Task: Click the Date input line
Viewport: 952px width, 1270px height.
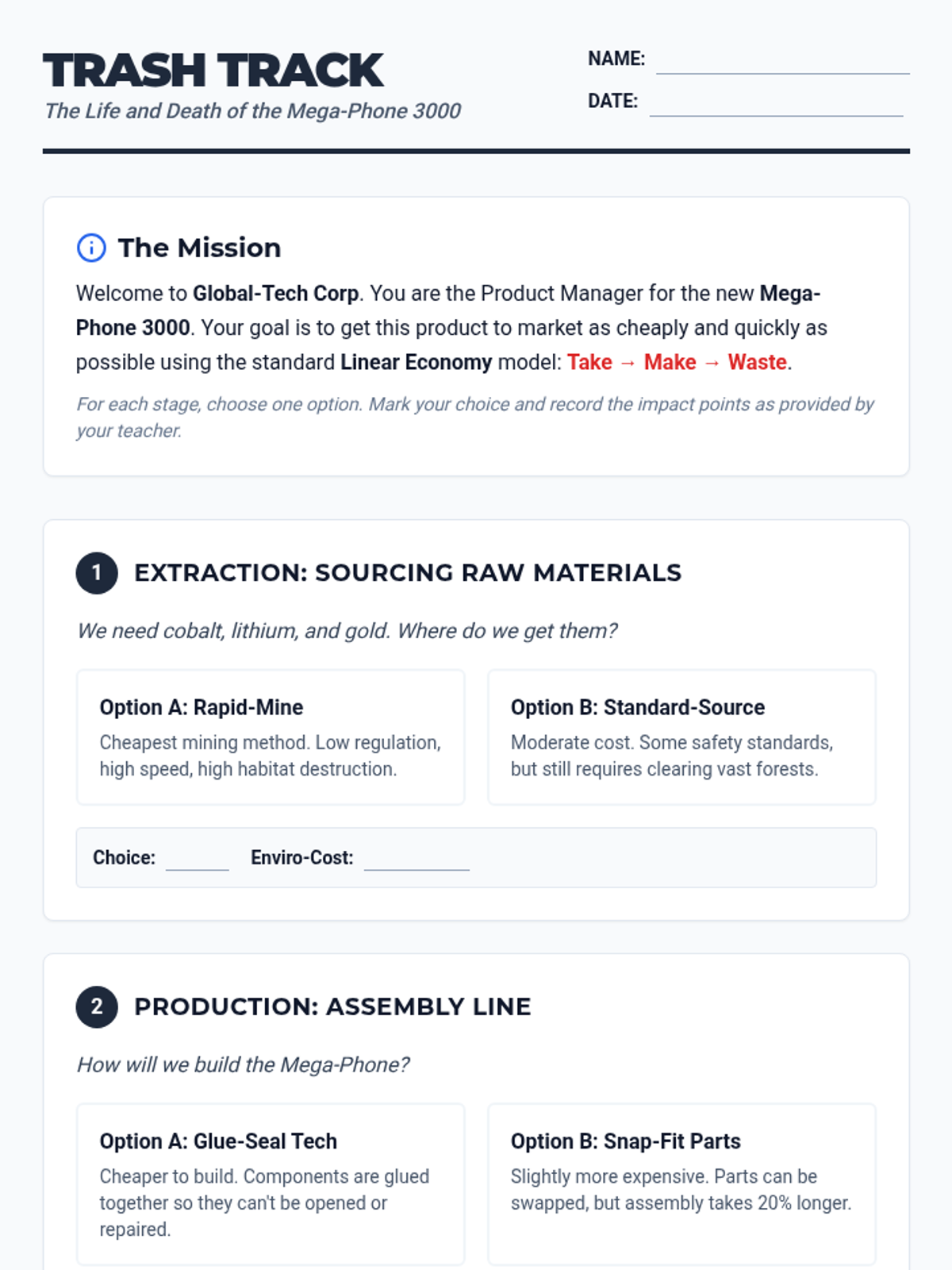Action: [776, 104]
